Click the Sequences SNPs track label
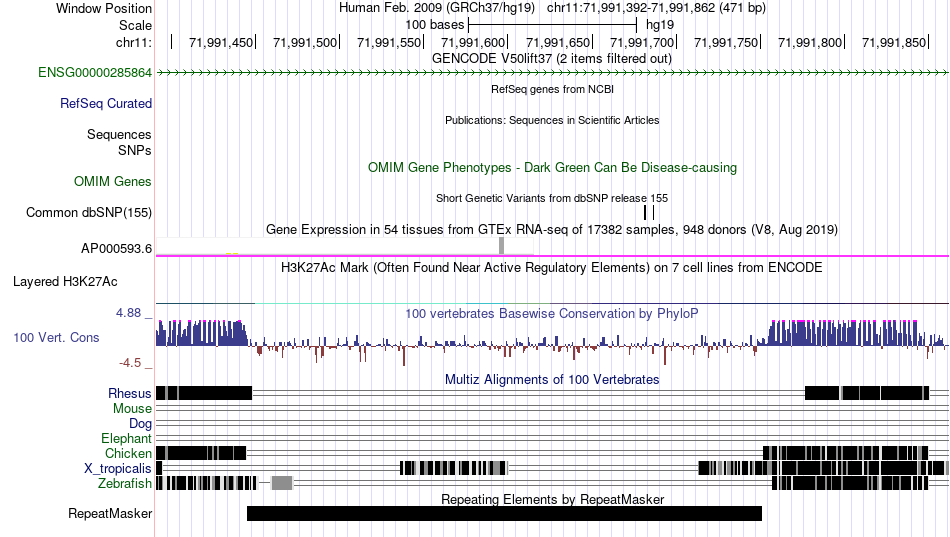 (x=119, y=142)
